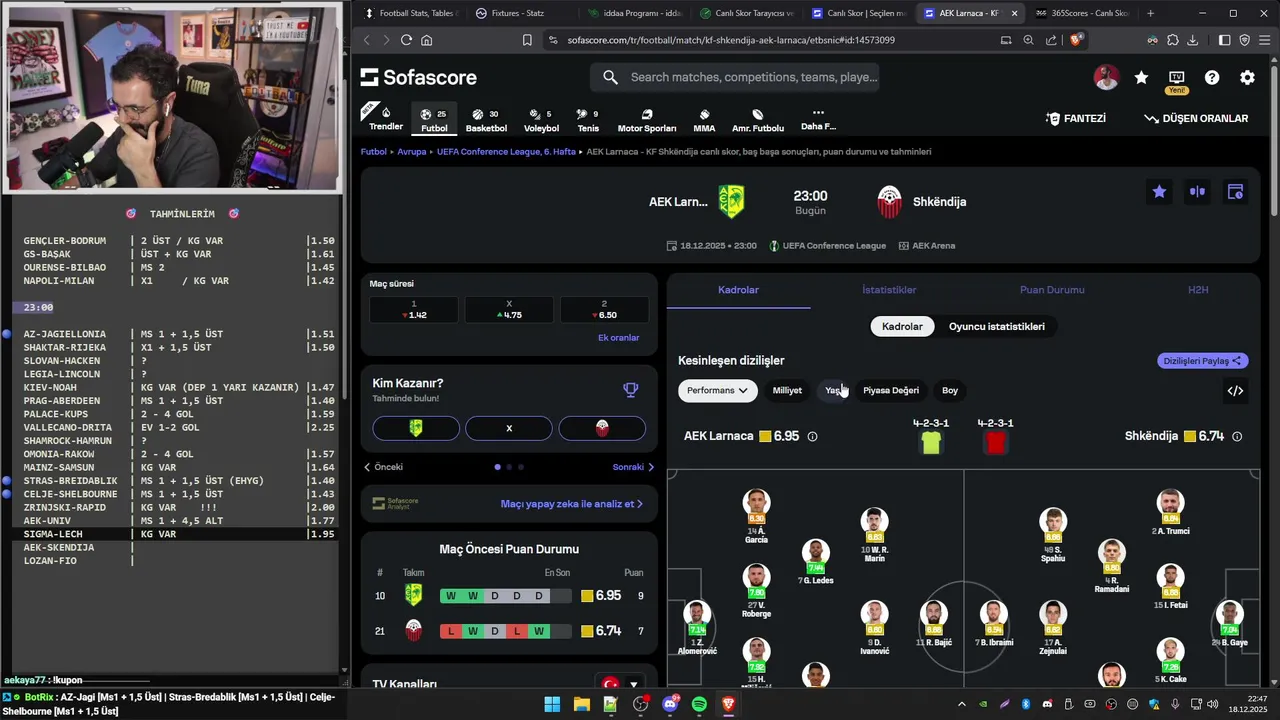Go to the browser home page
This screenshot has height=720, width=1280.
pos(427,40)
